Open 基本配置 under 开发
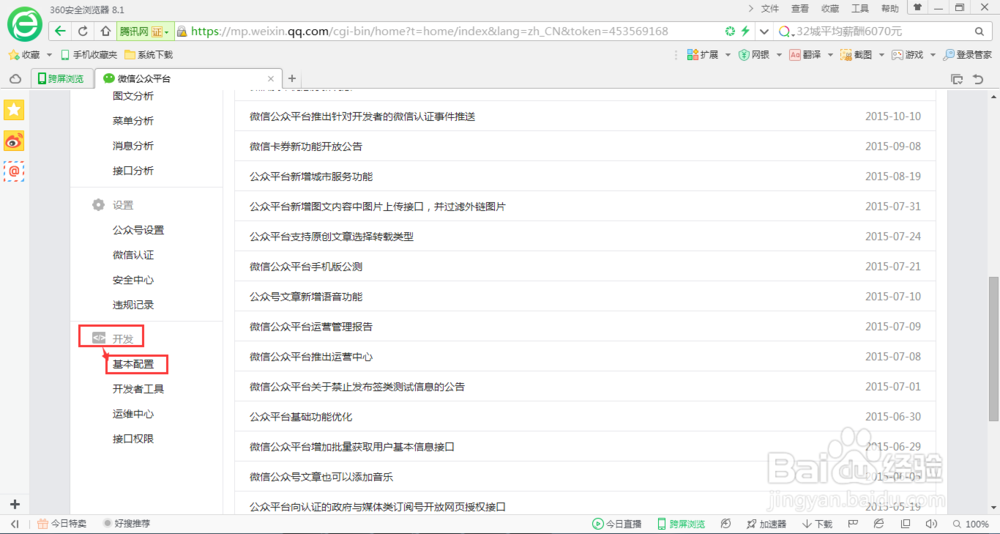This screenshot has height=534, width=1000. point(133,364)
